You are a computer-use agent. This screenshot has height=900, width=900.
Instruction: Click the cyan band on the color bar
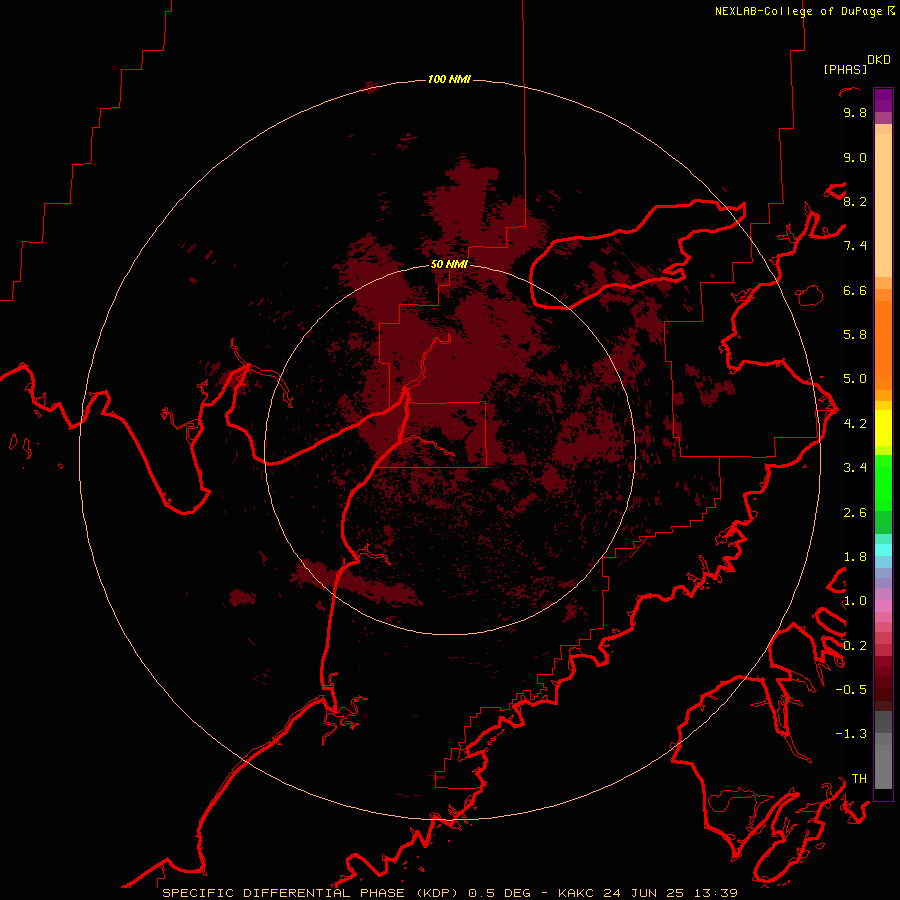883,550
